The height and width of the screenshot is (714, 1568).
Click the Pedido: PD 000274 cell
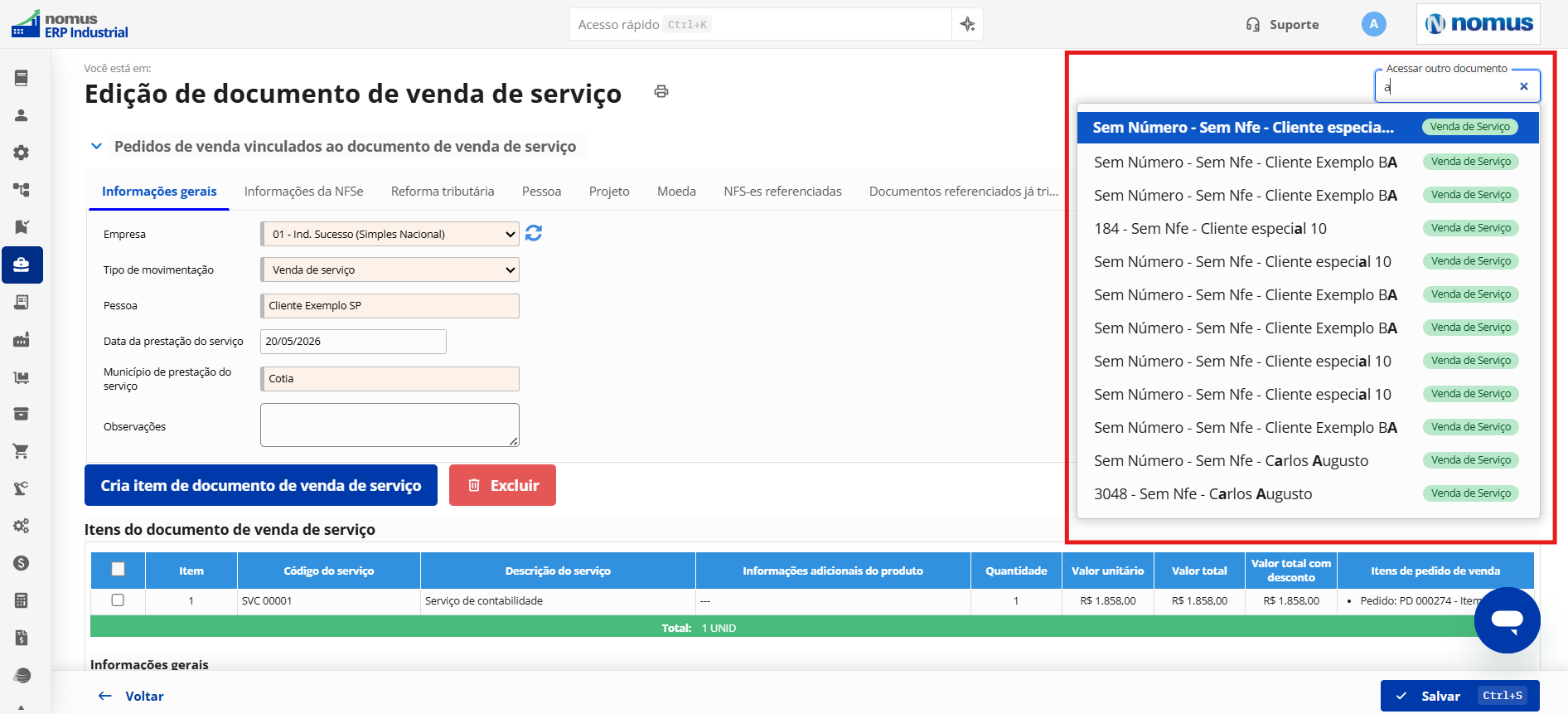point(1435,600)
